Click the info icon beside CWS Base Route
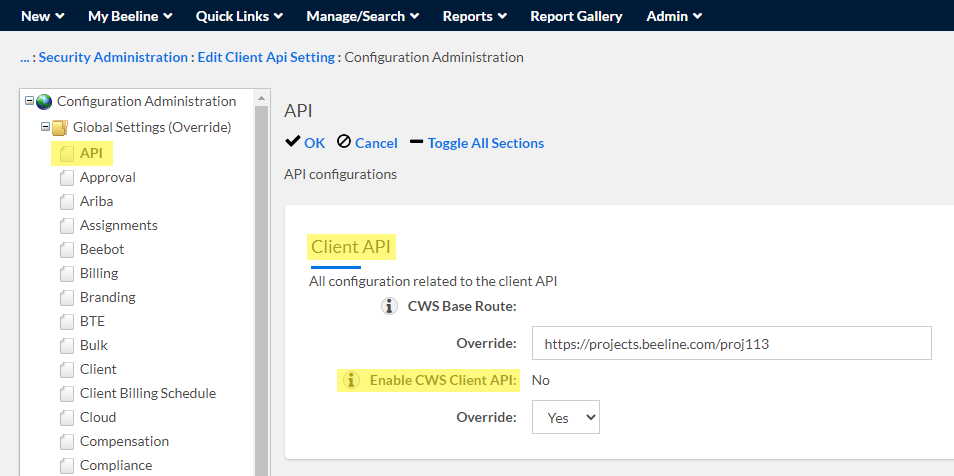Screen dimensions: 954x476 click(x=390, y=306)
